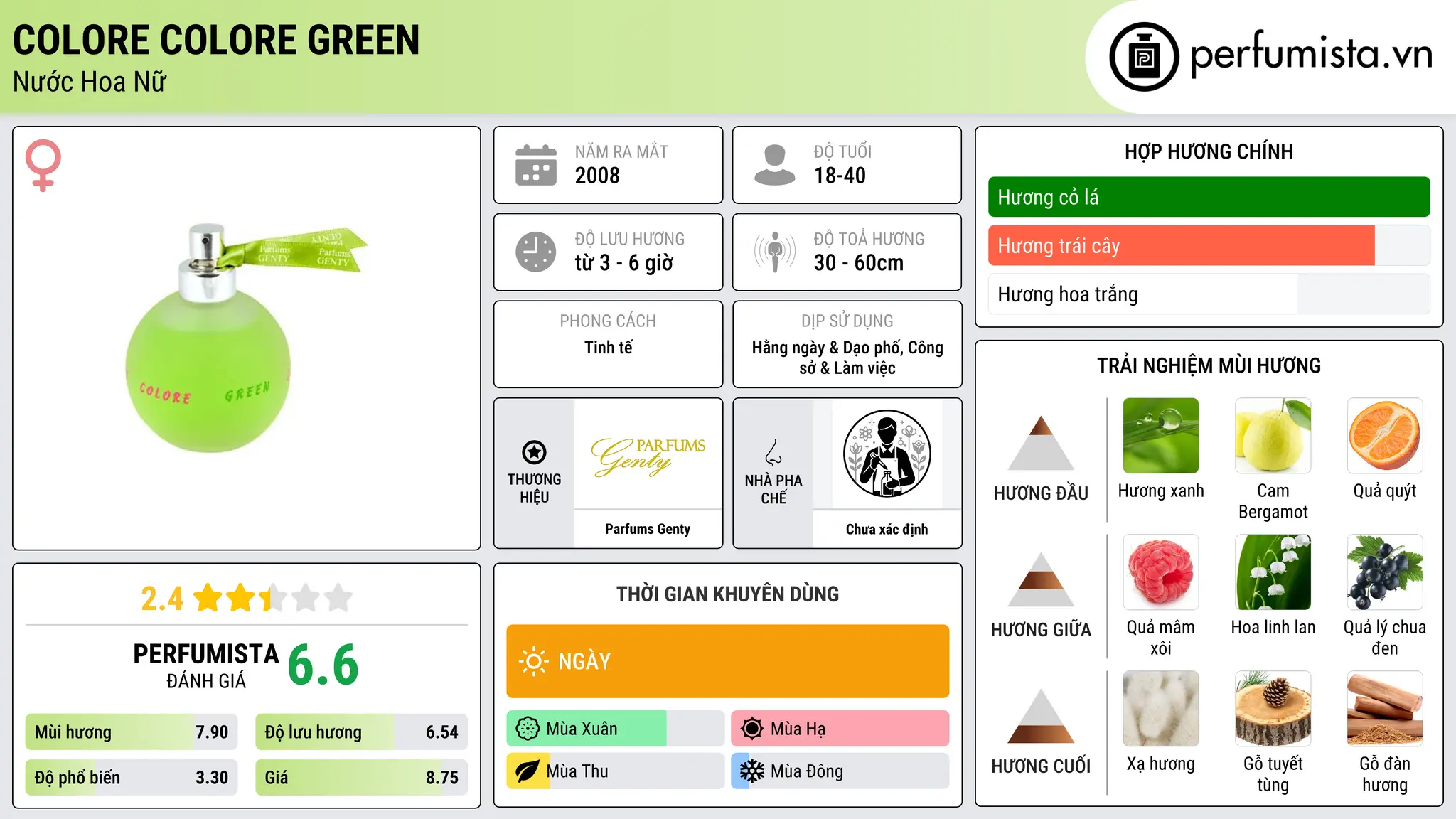
Task: Click the Mùa Thu season bar
Action: pos(615,771)
